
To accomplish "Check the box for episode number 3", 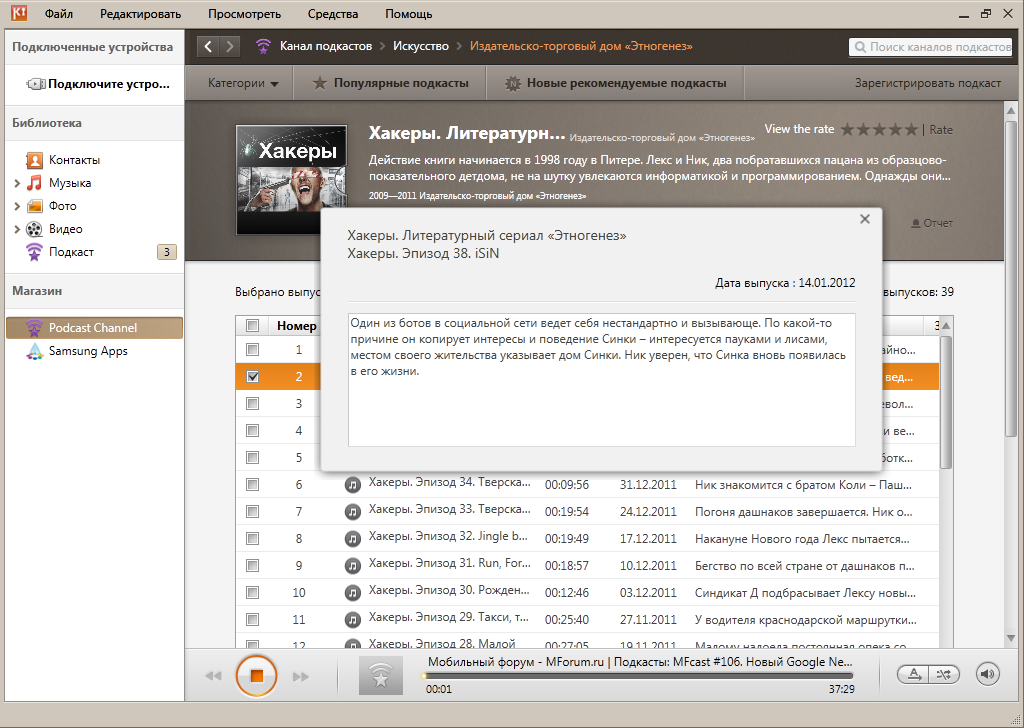I will 252,404.
